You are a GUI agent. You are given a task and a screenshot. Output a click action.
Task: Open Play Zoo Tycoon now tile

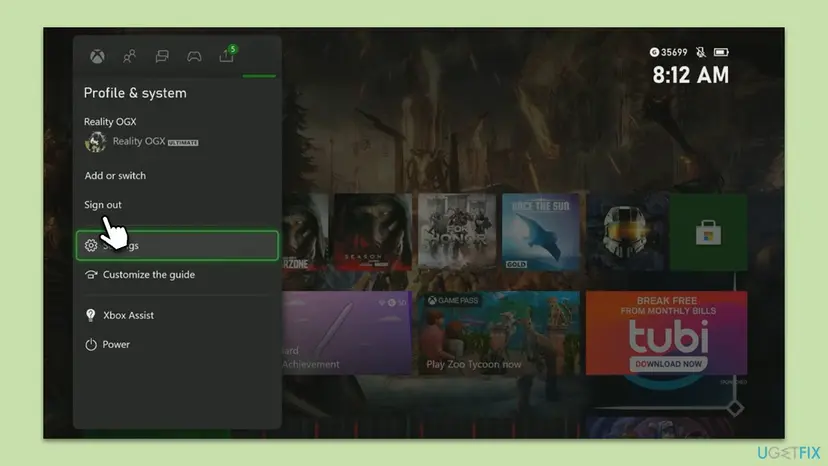point(499,333)
